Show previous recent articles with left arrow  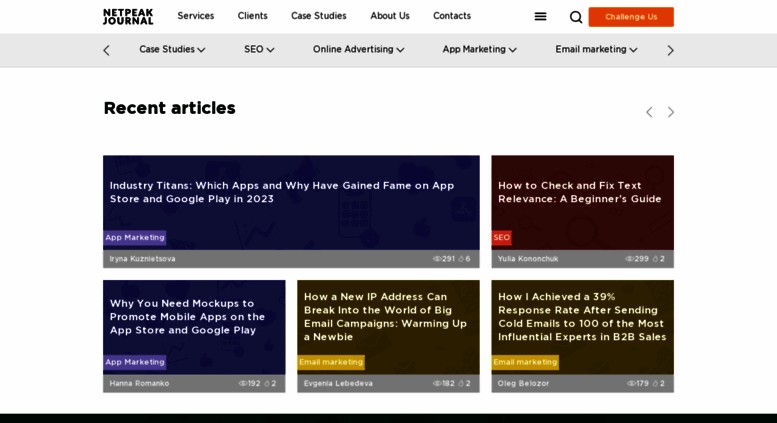point(649,112)
